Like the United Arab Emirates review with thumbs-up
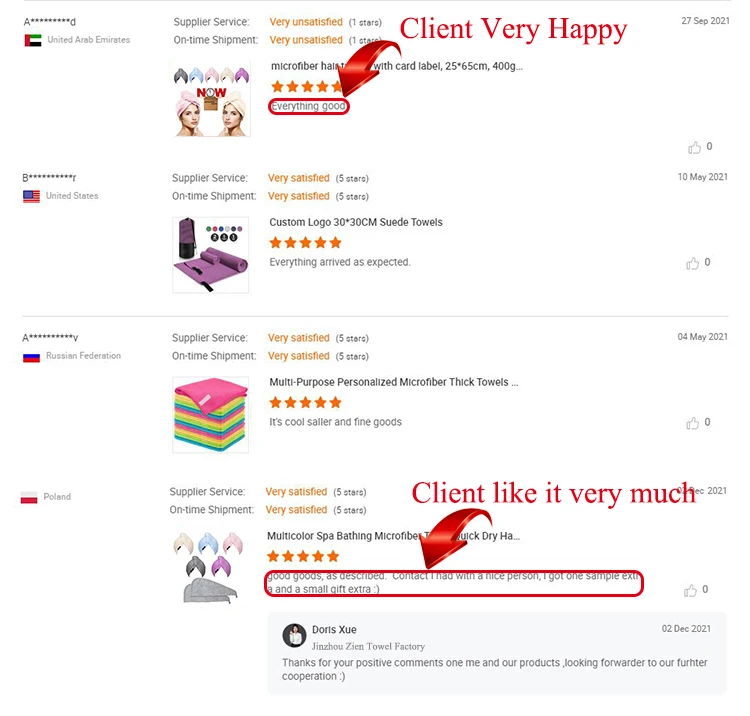Viewport: 750px width, 716px height. point(695,147)
